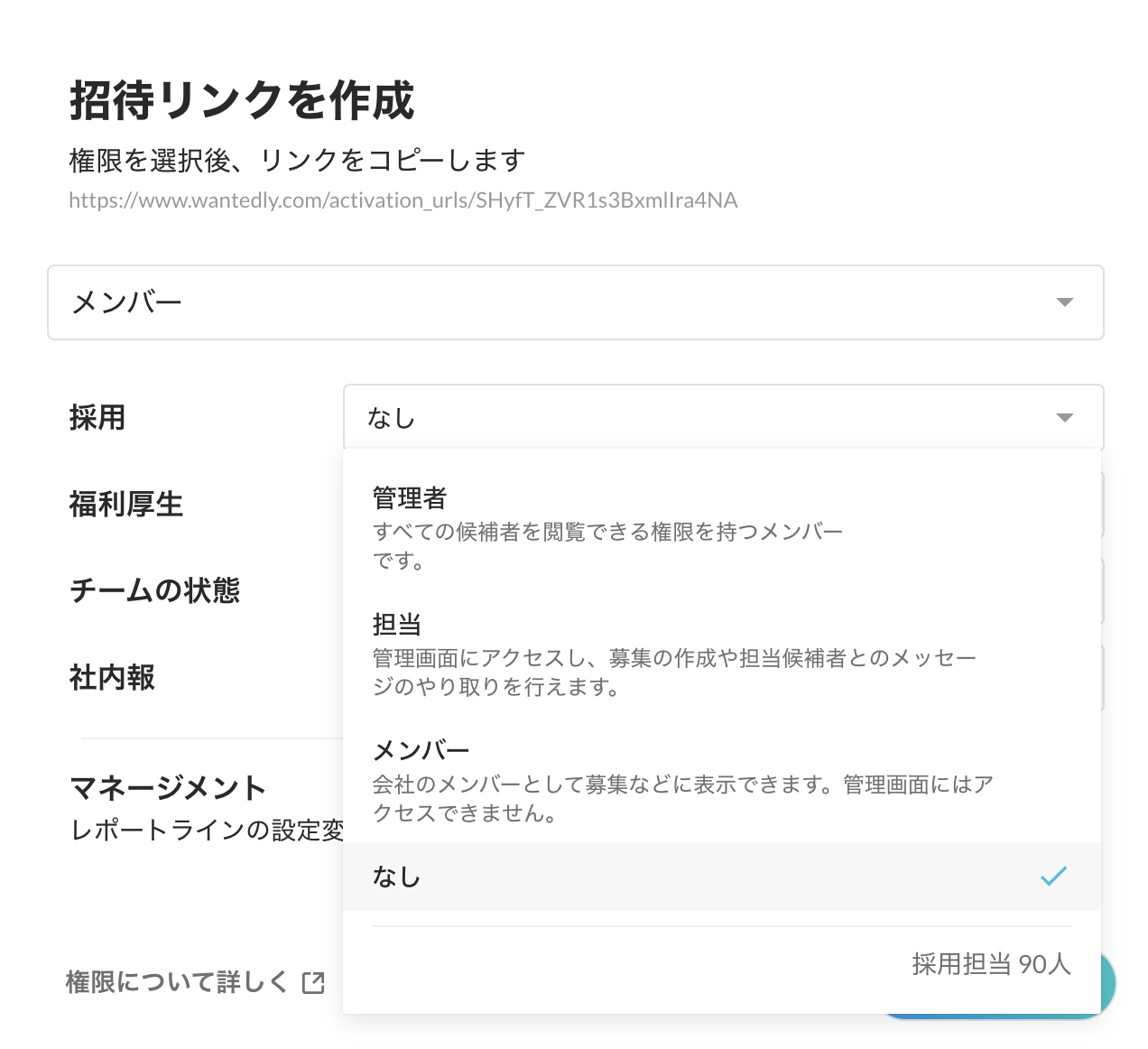Select the 管理者 option in dropdown
The image size is (1148, 1049).
click(x=722, y=528)
